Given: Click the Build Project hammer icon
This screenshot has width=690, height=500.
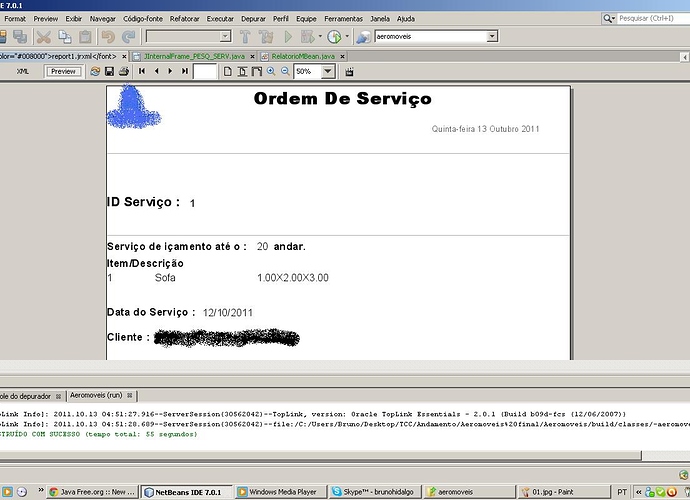Looking at the screenshot, I should point(245,37).
